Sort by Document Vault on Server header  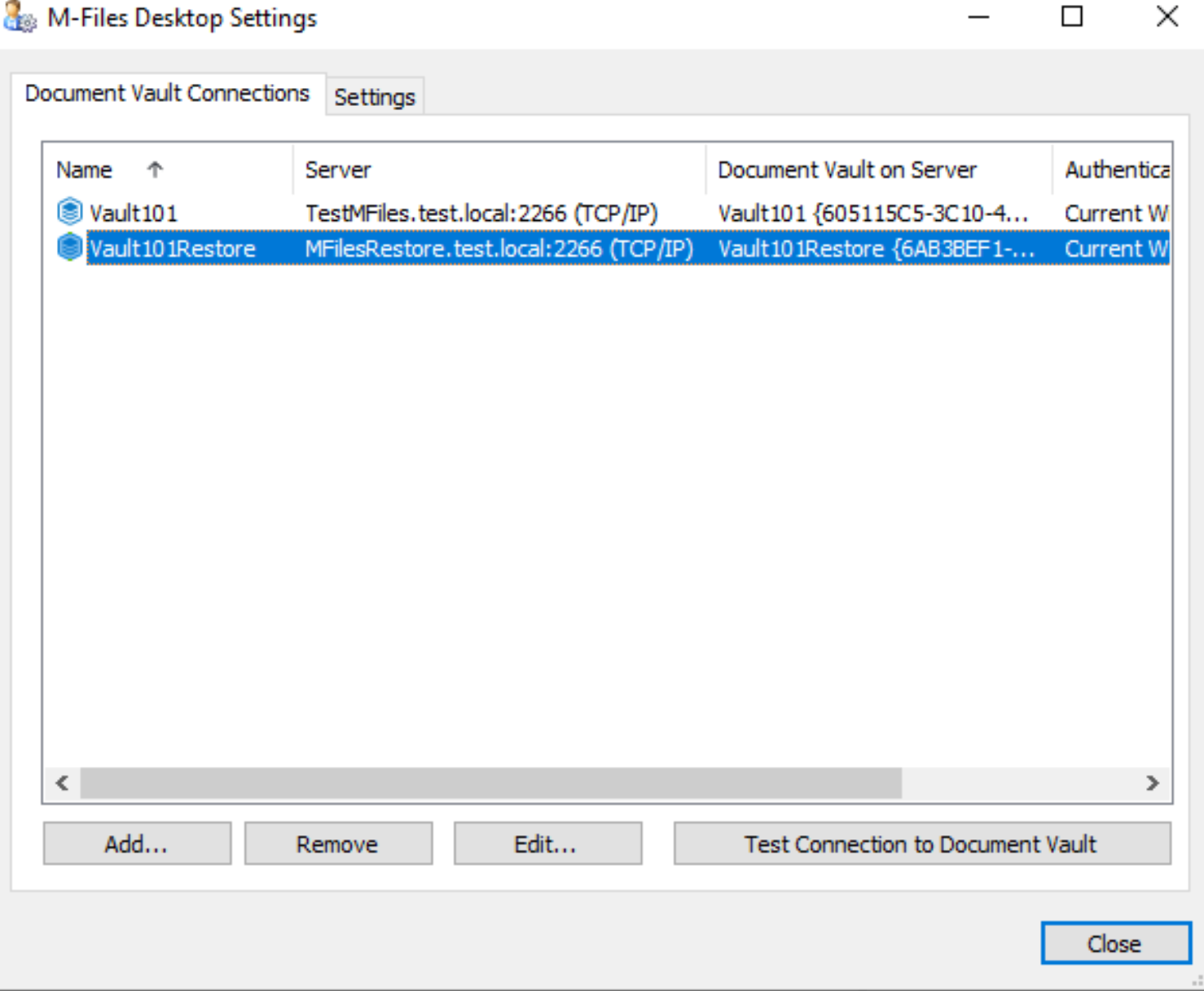point(879,170)
